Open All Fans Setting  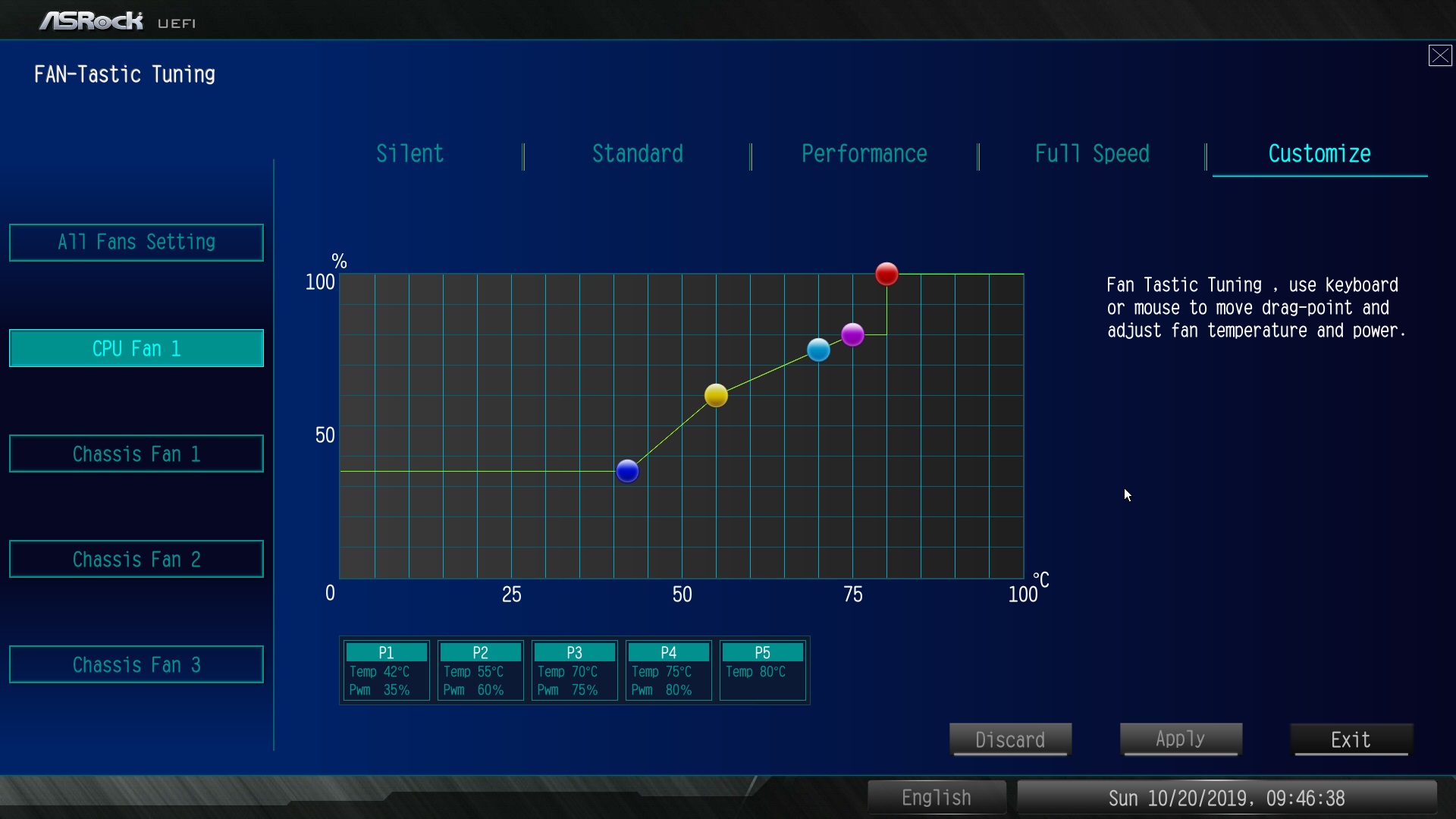tap(136, 243)
